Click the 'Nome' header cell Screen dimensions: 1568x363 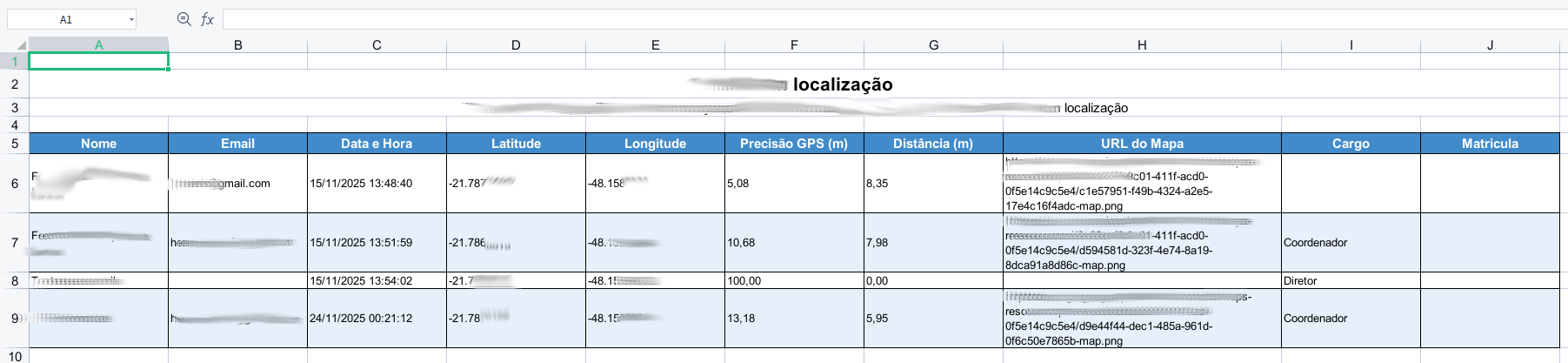pyautogui.click(x=99, y=143)
